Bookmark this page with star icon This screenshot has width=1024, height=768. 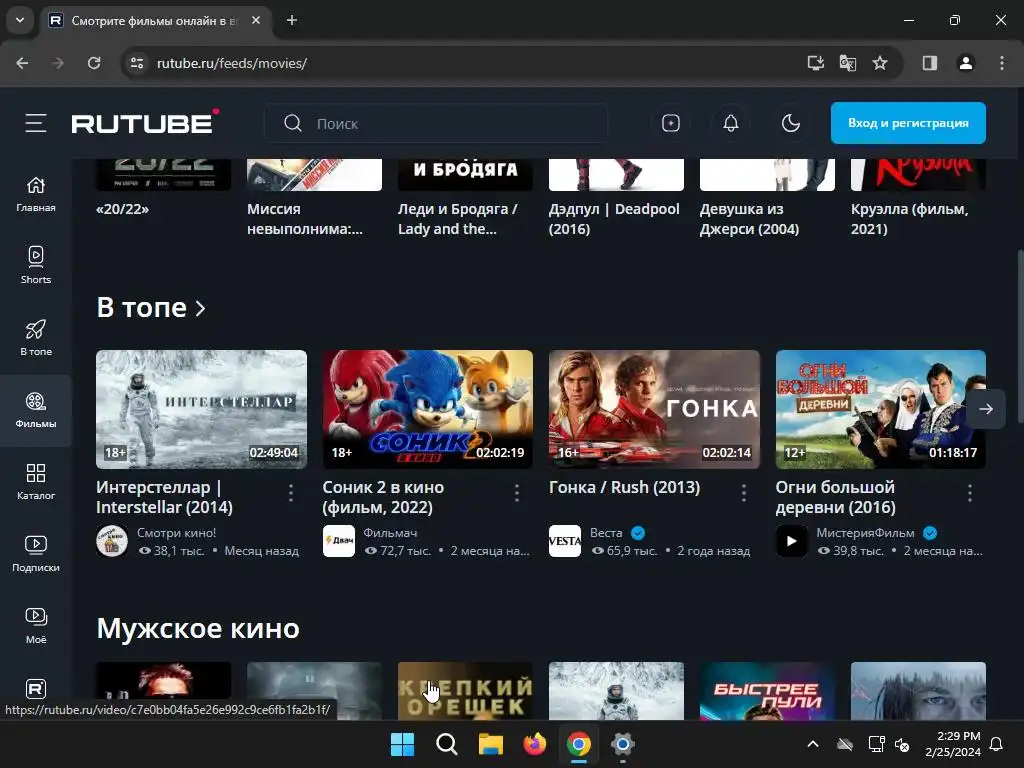click(x=880, y=63)
